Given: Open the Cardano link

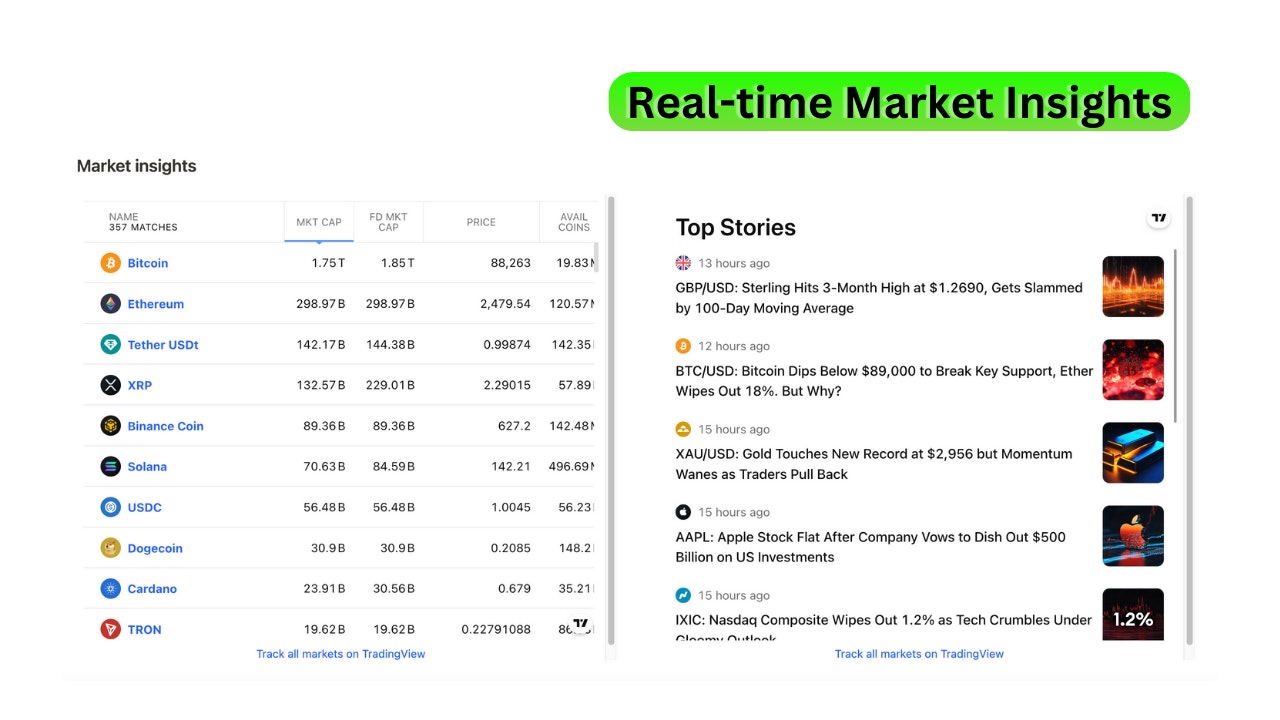Looking at the screenshot, I should click(x=152, y=589).
